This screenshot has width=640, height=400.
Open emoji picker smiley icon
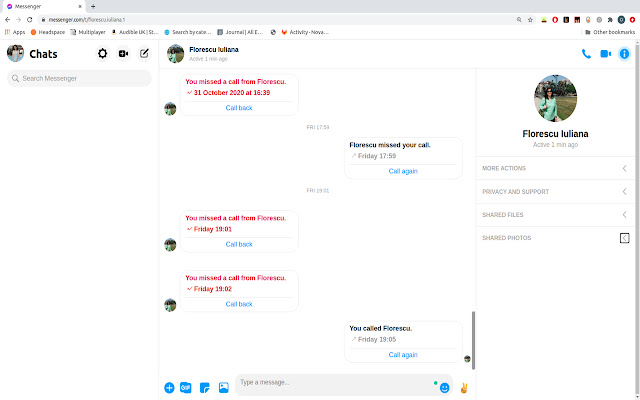tap(444, 388)
